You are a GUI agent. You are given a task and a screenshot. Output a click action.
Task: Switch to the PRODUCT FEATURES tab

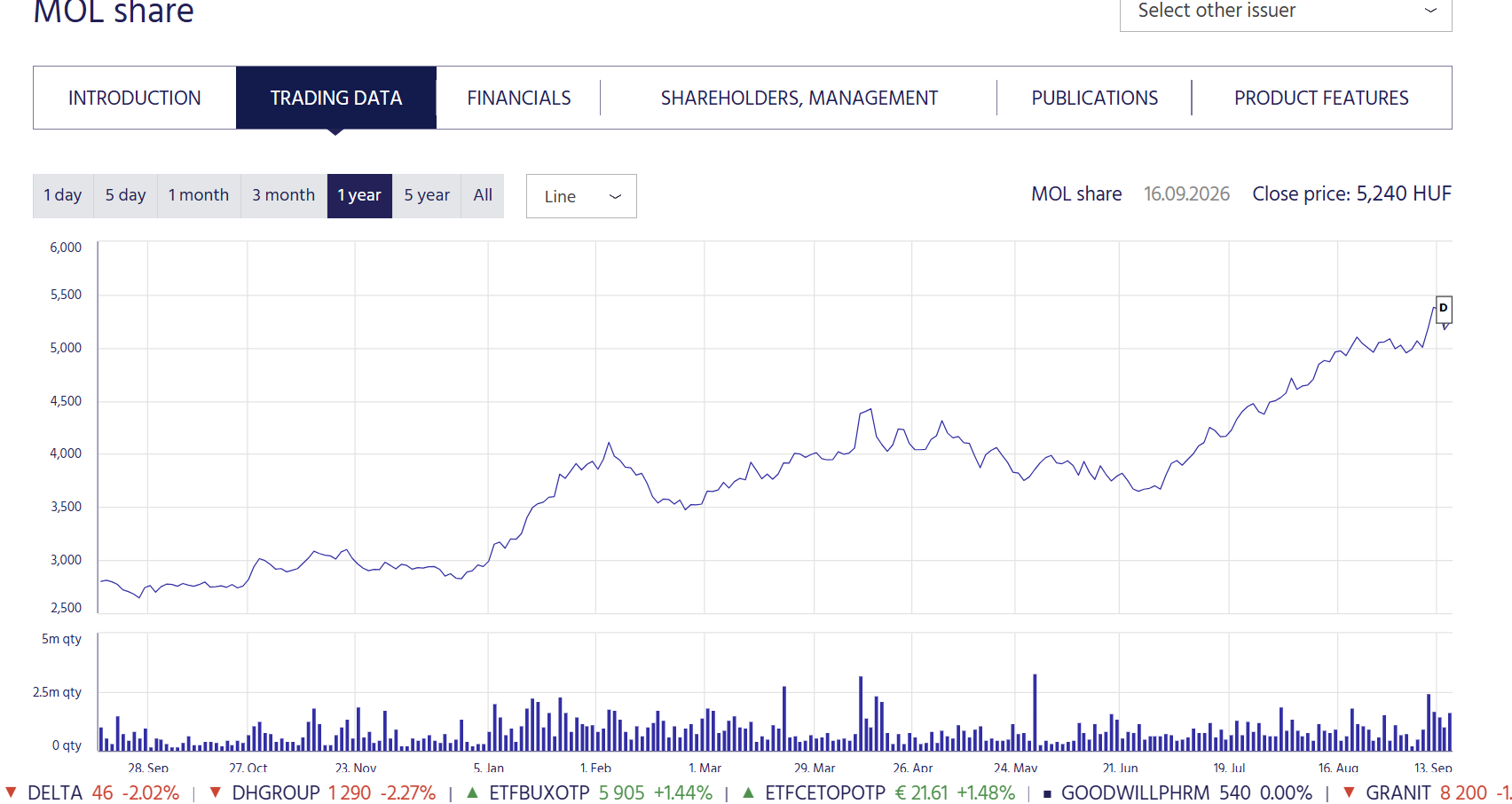pos(1321,98)
